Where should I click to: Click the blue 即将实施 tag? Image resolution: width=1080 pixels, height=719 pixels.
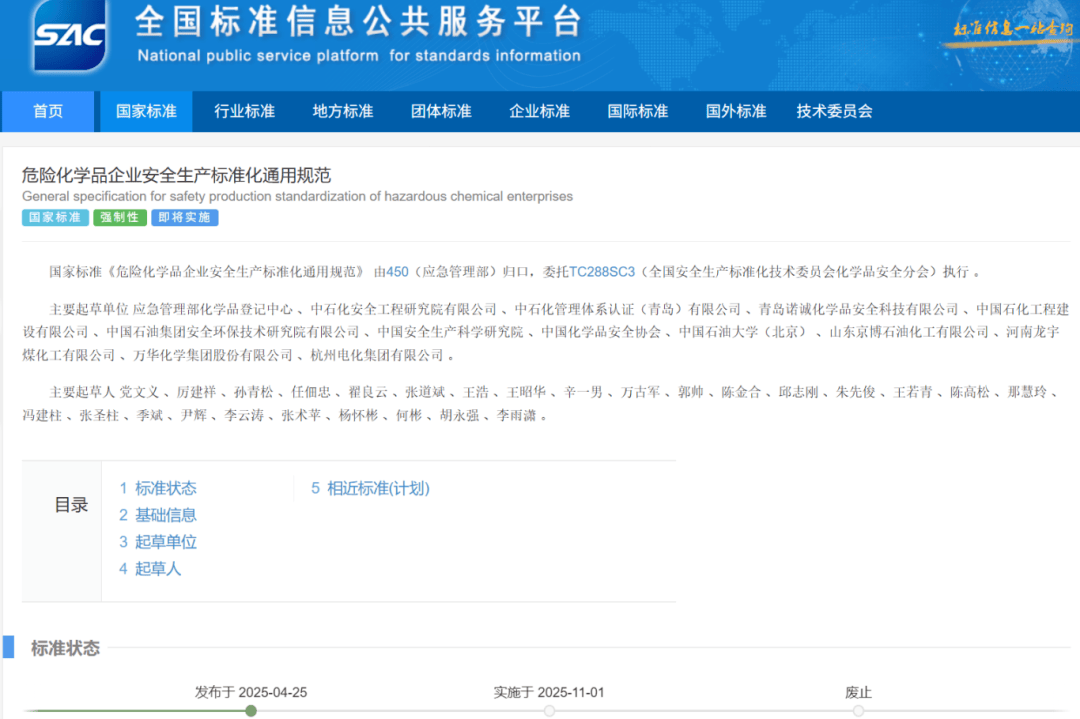point(184,217)
